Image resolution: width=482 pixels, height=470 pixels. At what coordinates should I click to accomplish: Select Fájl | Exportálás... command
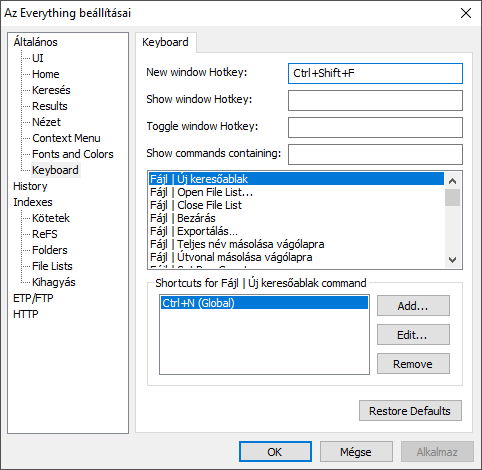point(296,231)
